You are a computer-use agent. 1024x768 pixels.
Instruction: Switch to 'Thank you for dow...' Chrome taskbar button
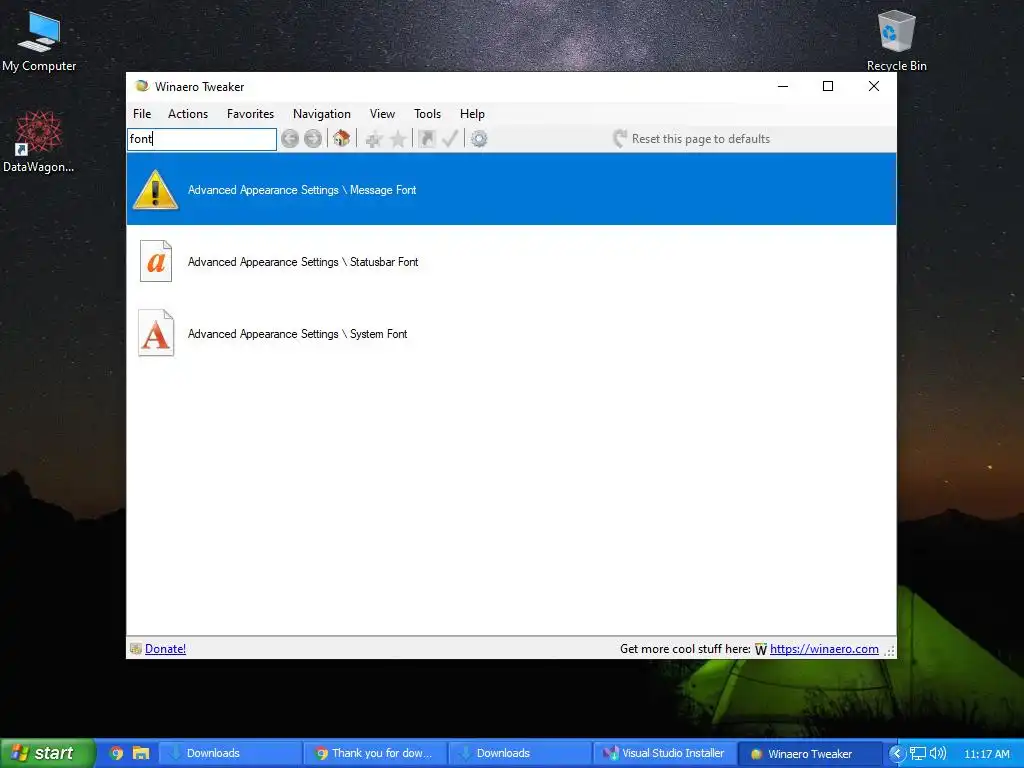point(374,753)
